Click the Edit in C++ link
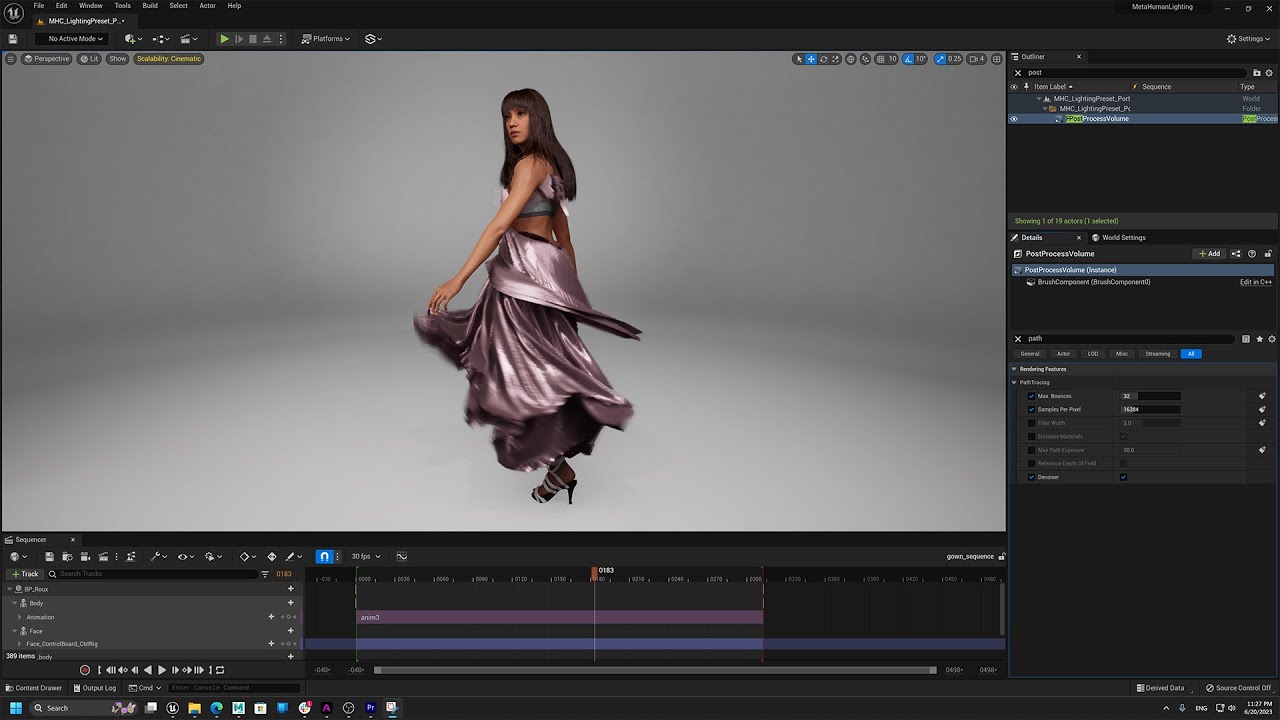The image size is (1280, 720). click(x=1256, y=282)
